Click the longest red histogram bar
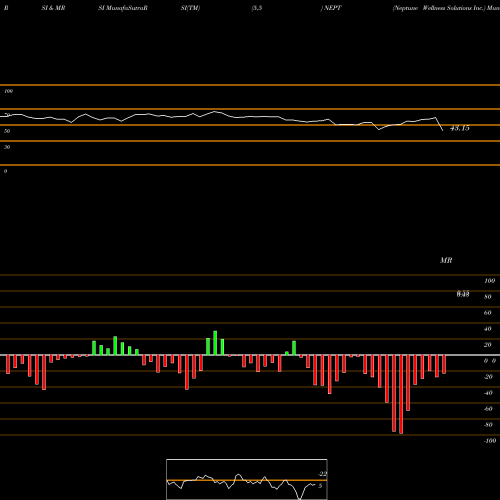500x500 pixels. [401, 394]
